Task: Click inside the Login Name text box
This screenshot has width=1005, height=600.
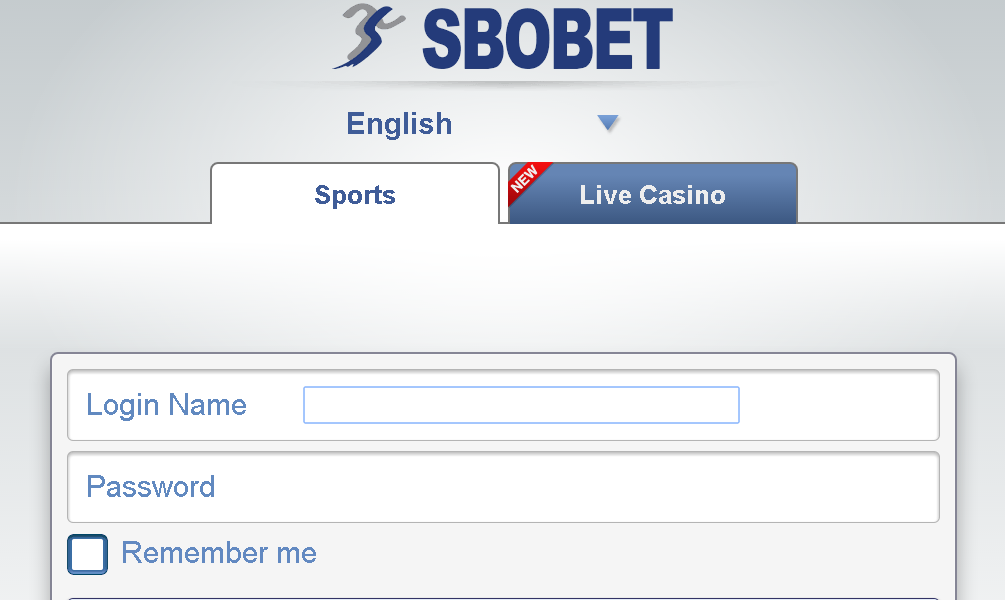Action: (521, 405)
